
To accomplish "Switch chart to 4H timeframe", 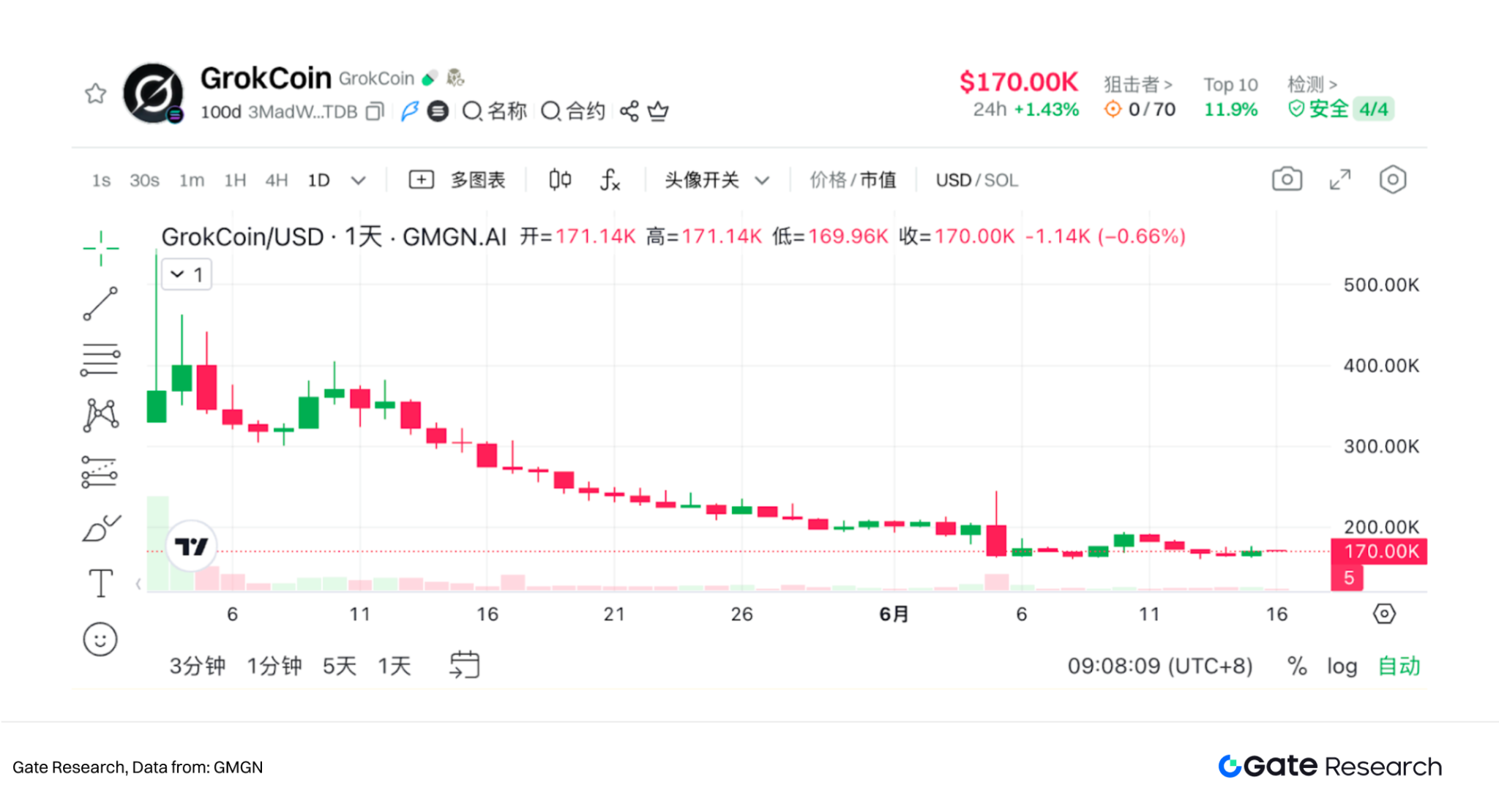I will pyautogui.click(x=276, y=180).
